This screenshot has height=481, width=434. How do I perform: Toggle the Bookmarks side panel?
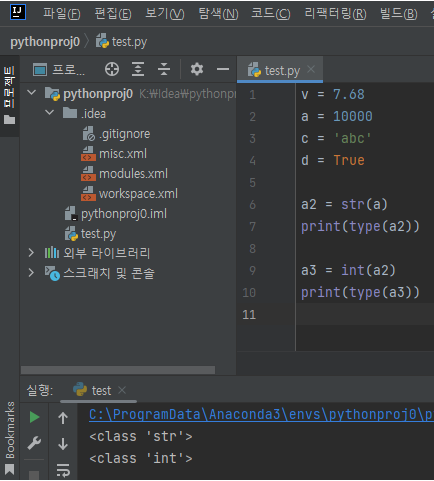tap(10, 438)
